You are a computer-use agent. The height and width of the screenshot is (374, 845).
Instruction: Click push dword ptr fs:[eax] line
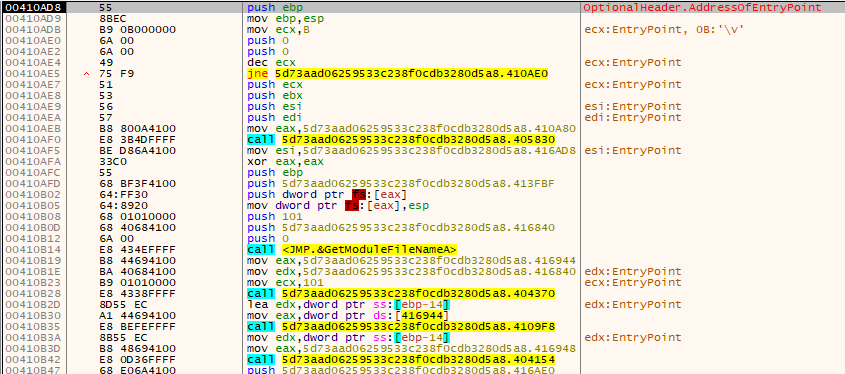click(327, 195)
